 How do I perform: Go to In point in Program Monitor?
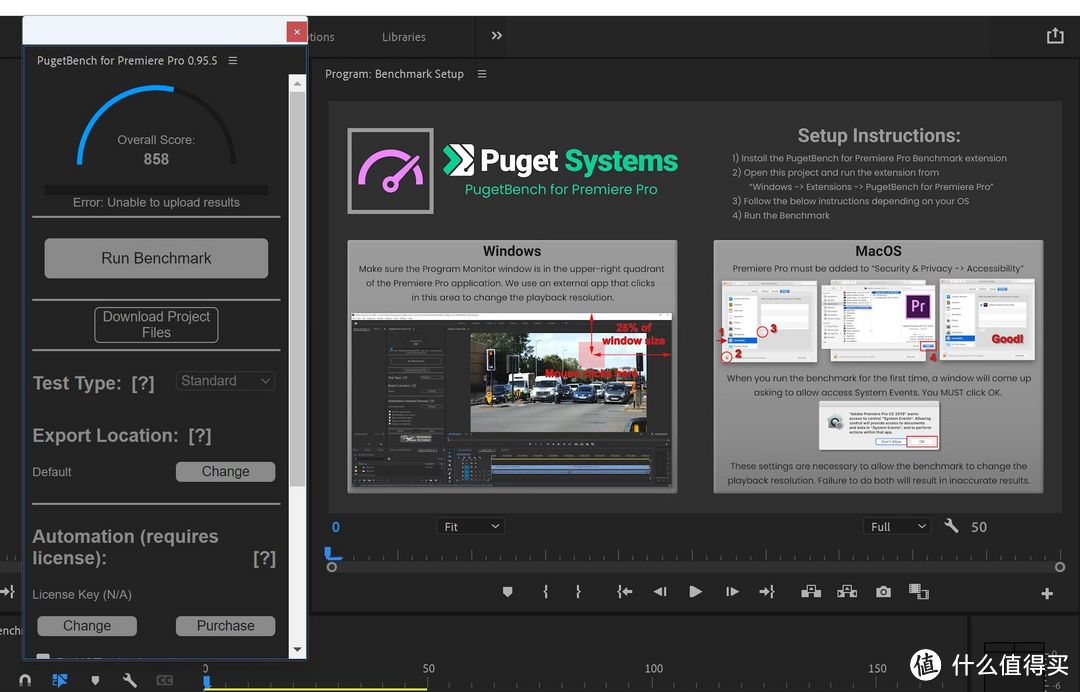pyautogui.click(x=624, y=591)
